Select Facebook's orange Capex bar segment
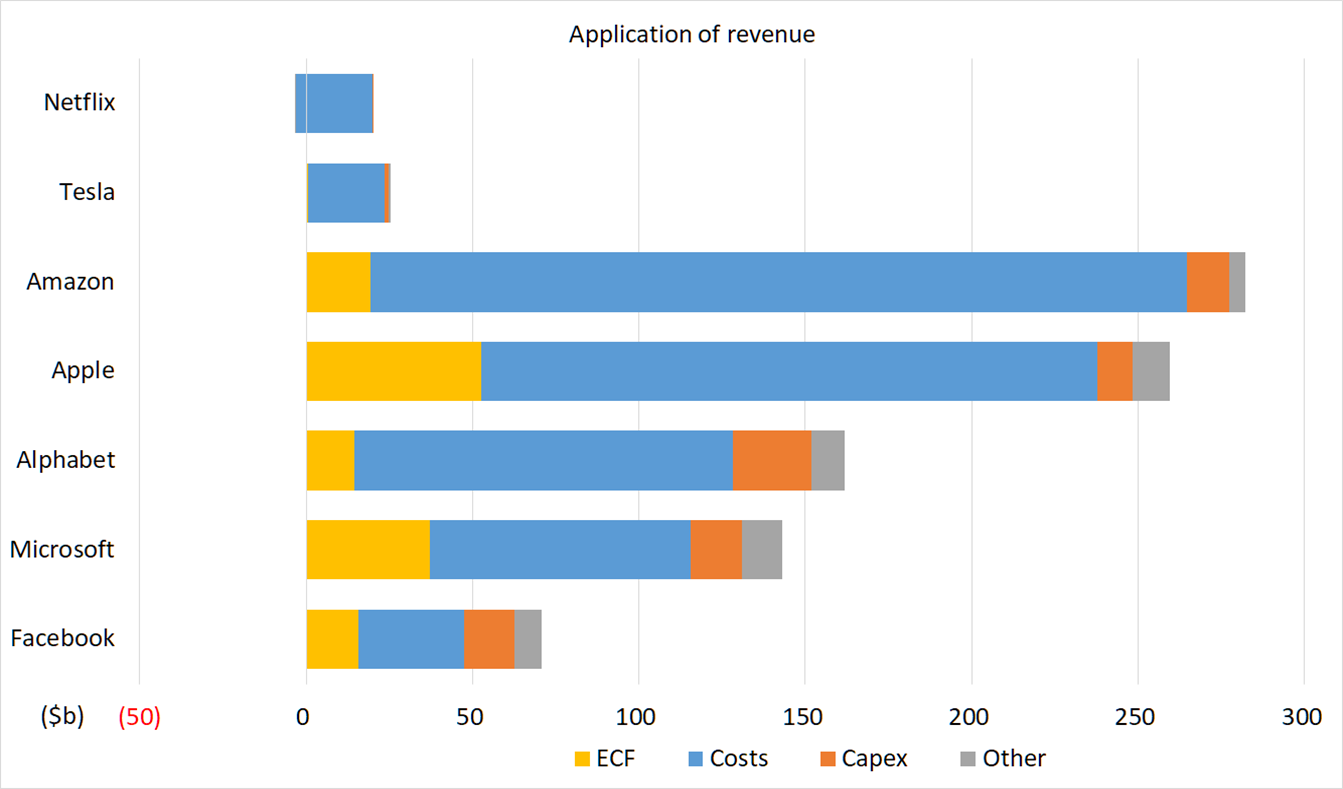Viewport: 1343px width, 789px height. tap(489, 638)
